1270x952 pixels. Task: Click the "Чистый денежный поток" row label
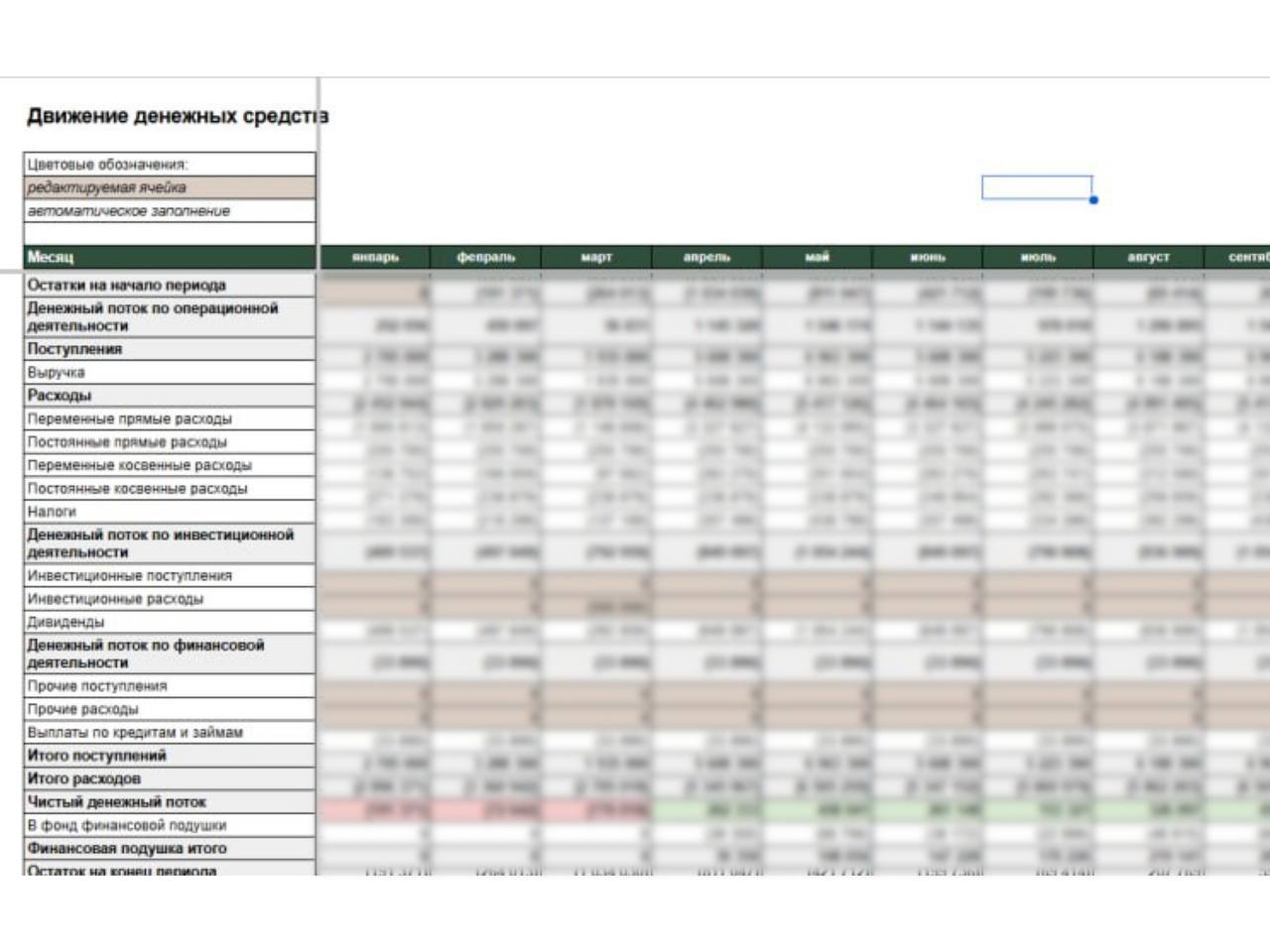click(170, 802)
